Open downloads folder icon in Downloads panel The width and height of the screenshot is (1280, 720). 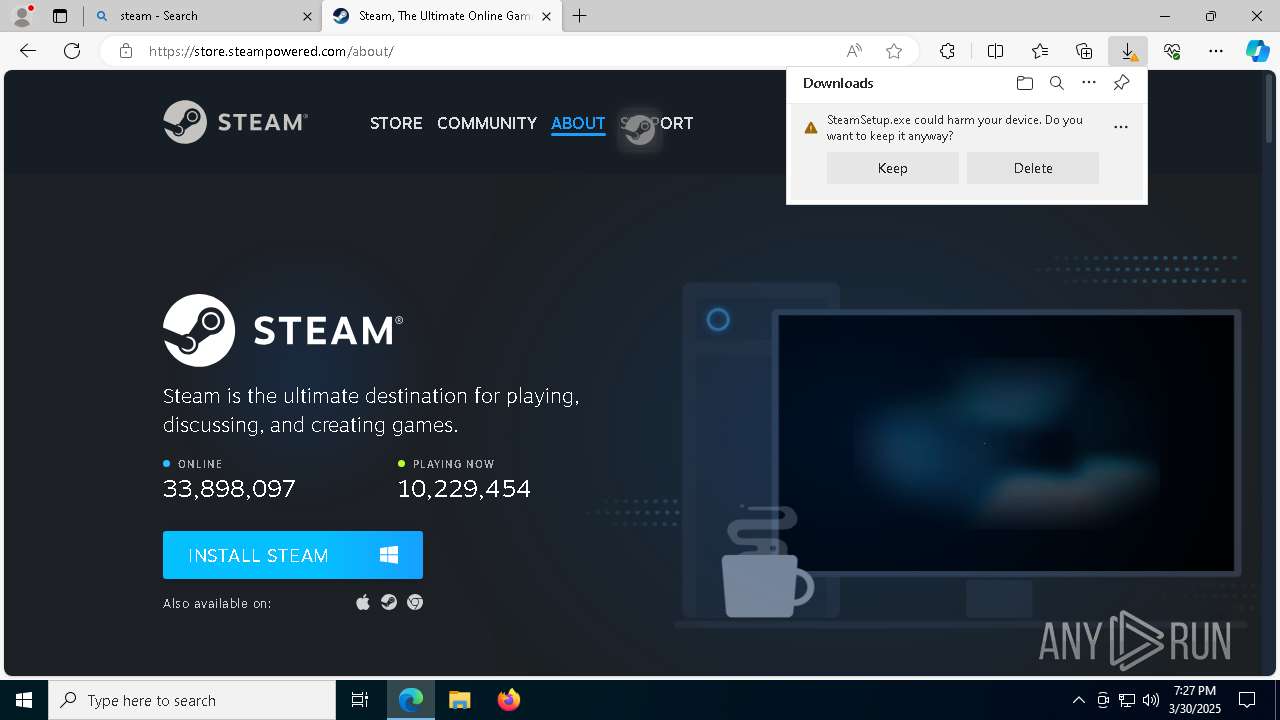(x=1024, y=83)
